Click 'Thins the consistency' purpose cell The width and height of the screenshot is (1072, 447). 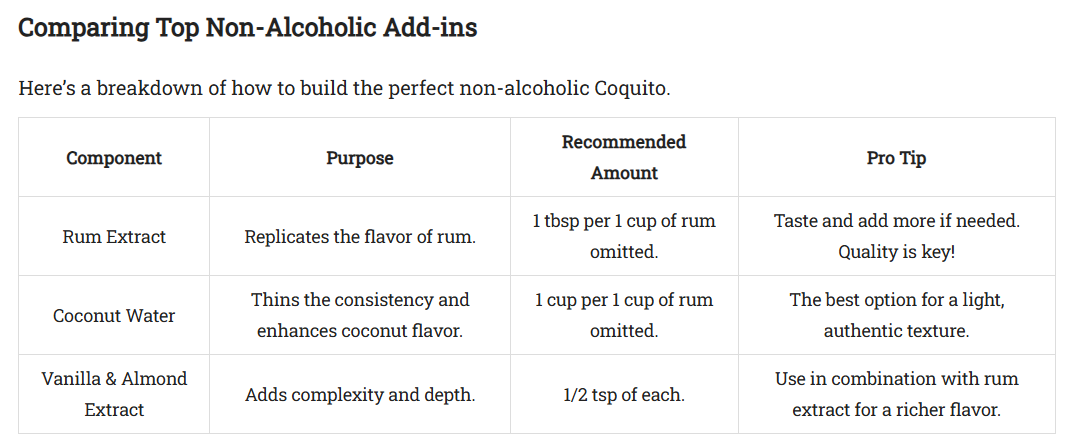coord(360,300)
